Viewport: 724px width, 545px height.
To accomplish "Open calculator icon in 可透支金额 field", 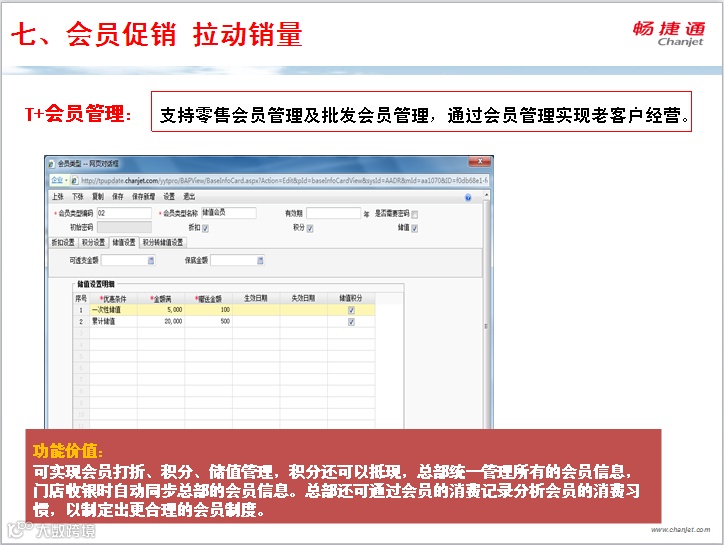I will pyautogui.click(x=151, y=260).
